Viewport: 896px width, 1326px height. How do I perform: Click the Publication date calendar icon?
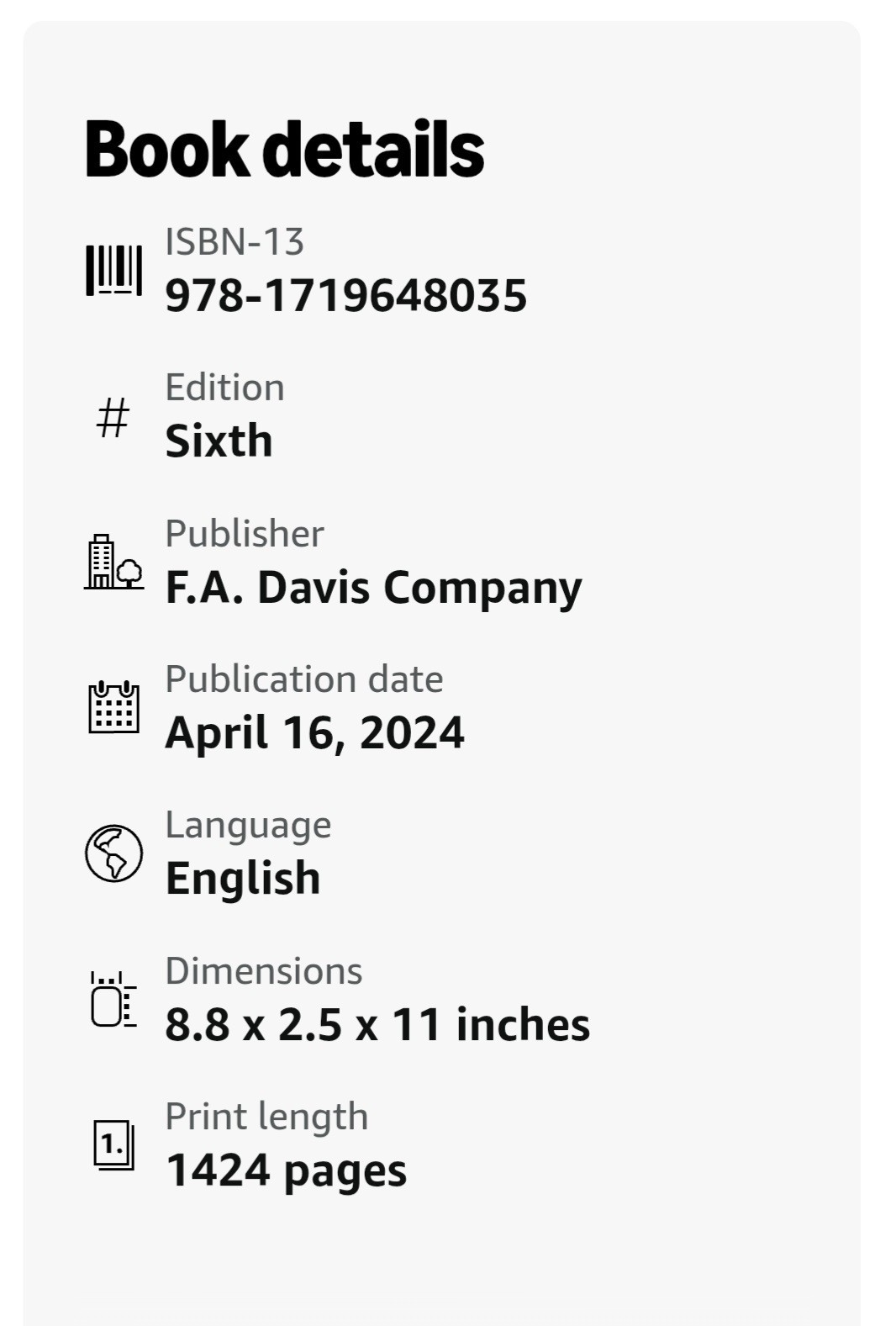tap(113, 707)
